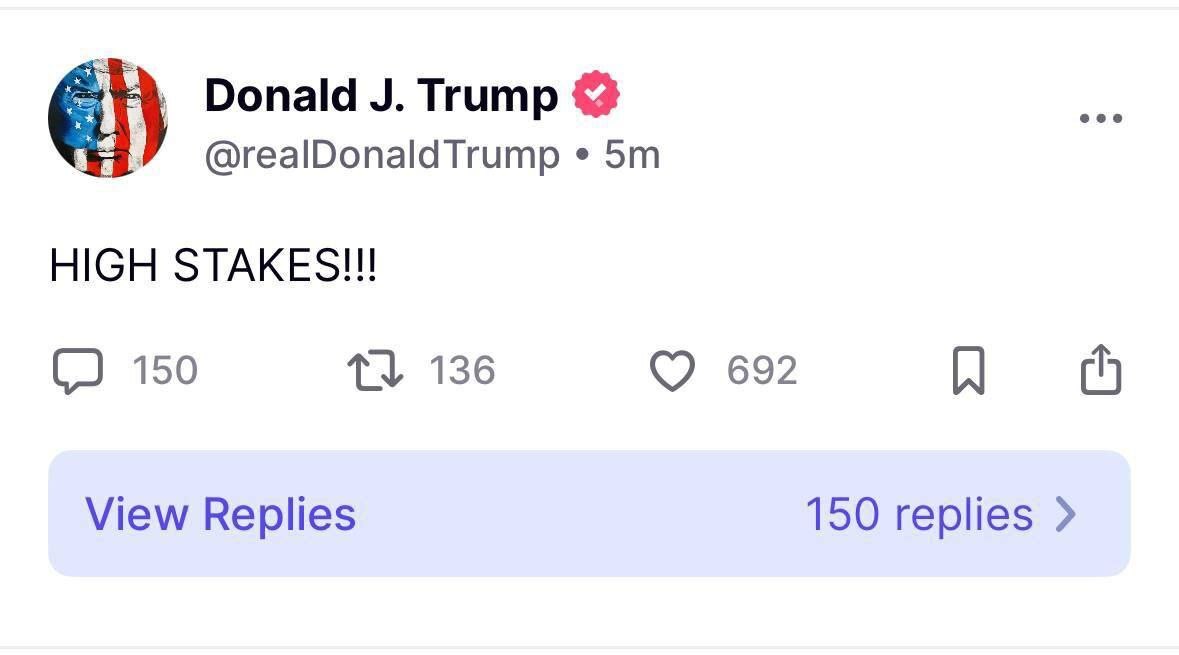Click the 692 likes count
The width and height of the screenshot is (1179, 655).
[763, 370]
